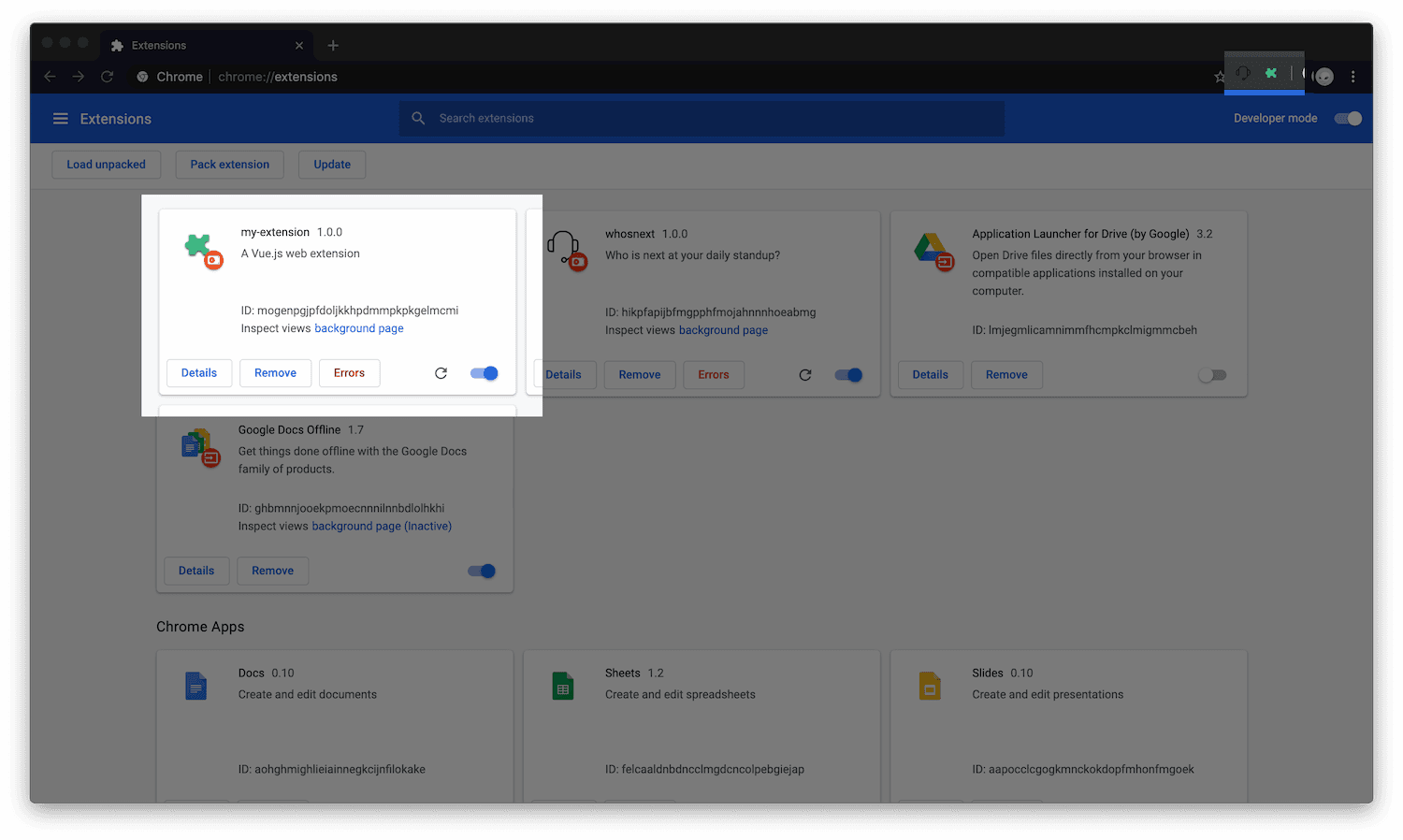Open Details for my-extension
The image size is (1403, 840).
point(199,373)
